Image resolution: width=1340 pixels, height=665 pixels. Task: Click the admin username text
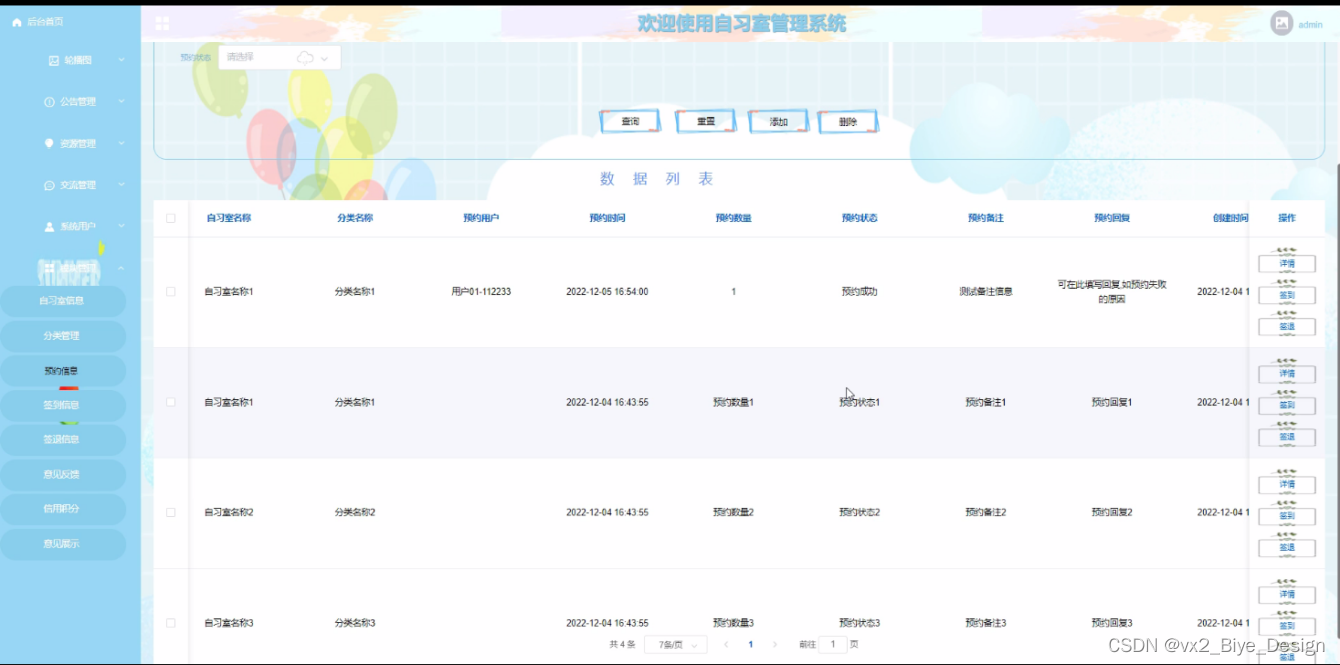click(x=1310, y=25)
